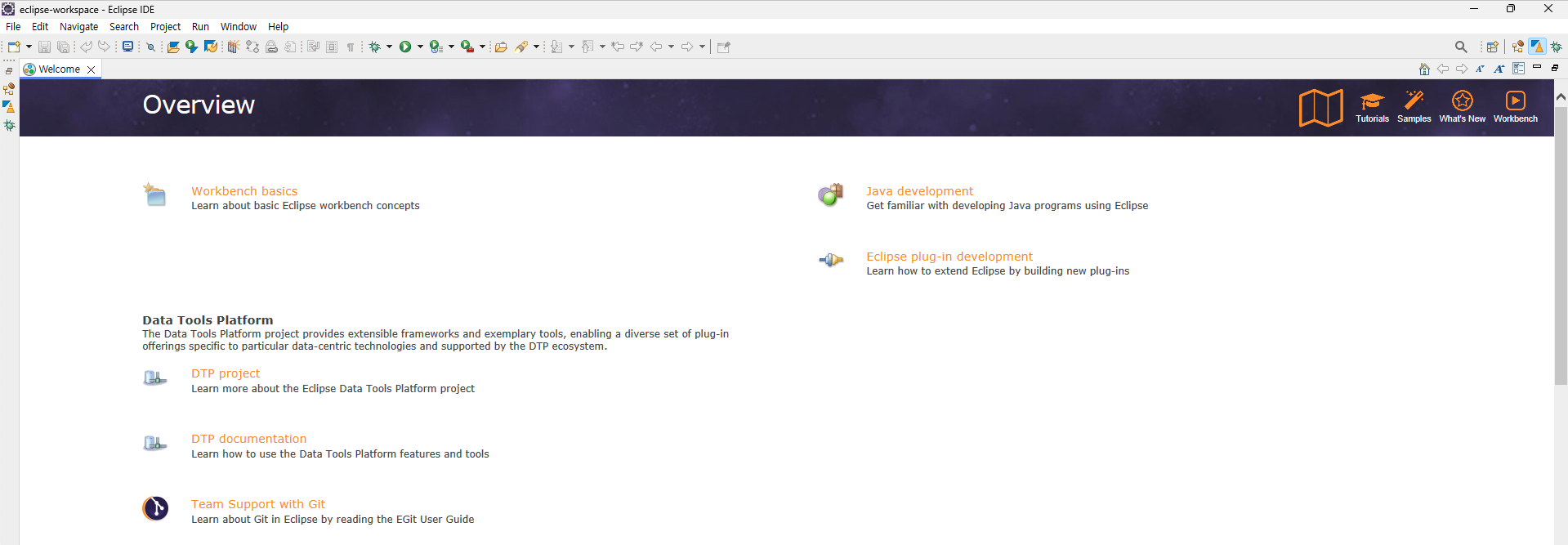Select the Welcome tab
The height and width of the screenshot is (545, 1568).
[x=60, y=69]
